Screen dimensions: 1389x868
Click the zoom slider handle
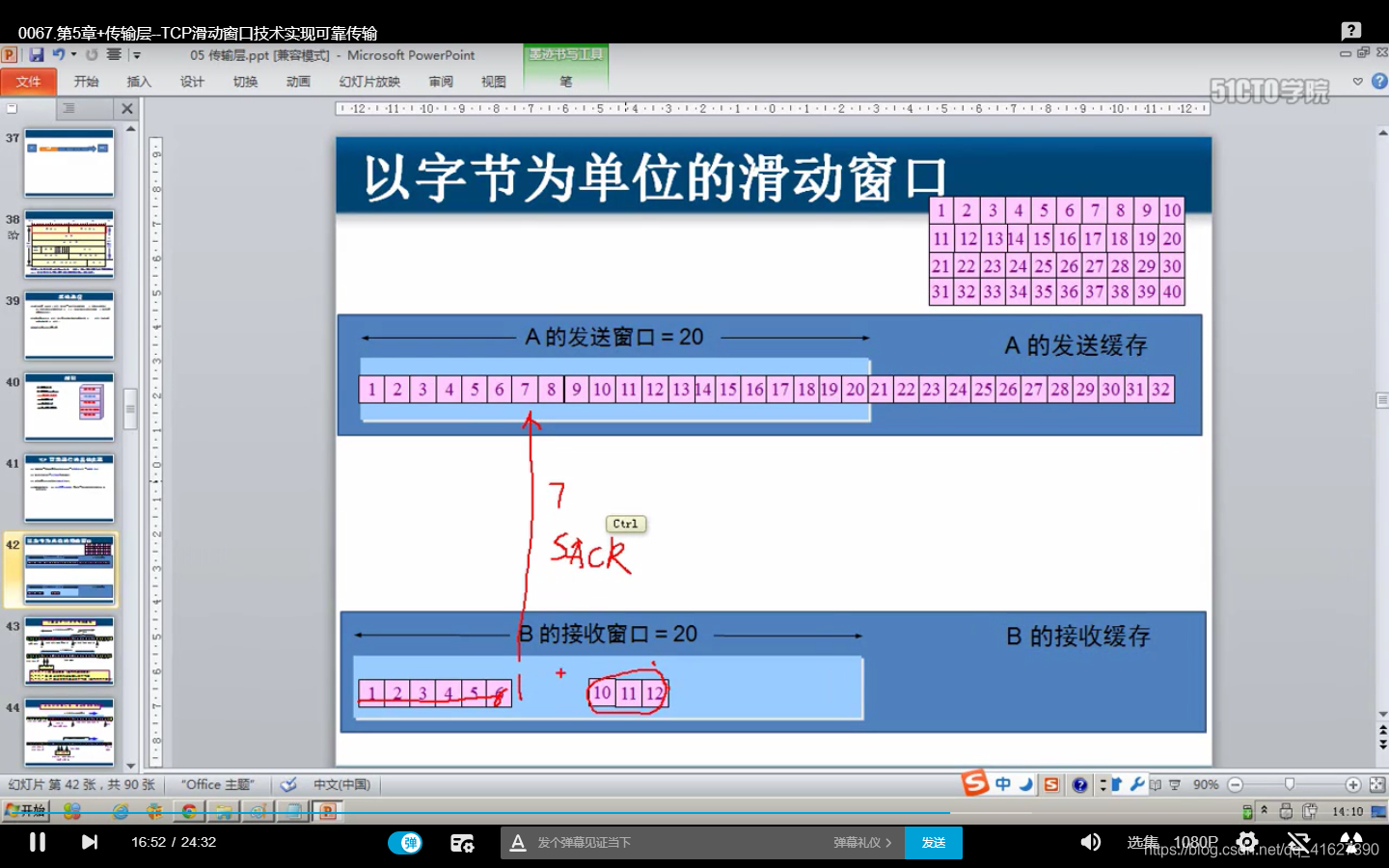[1290, 785]
